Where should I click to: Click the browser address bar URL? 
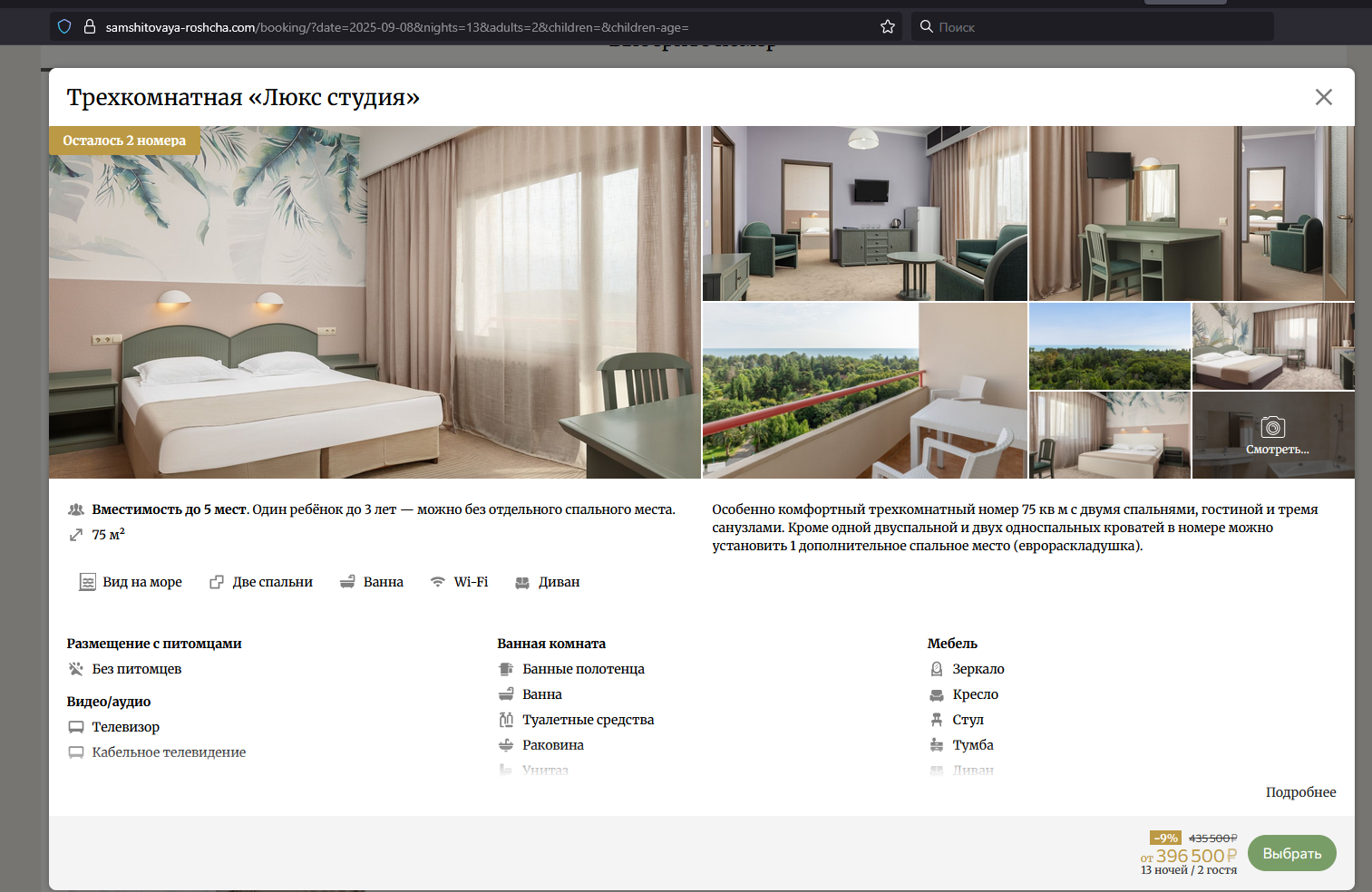(397, 27)
